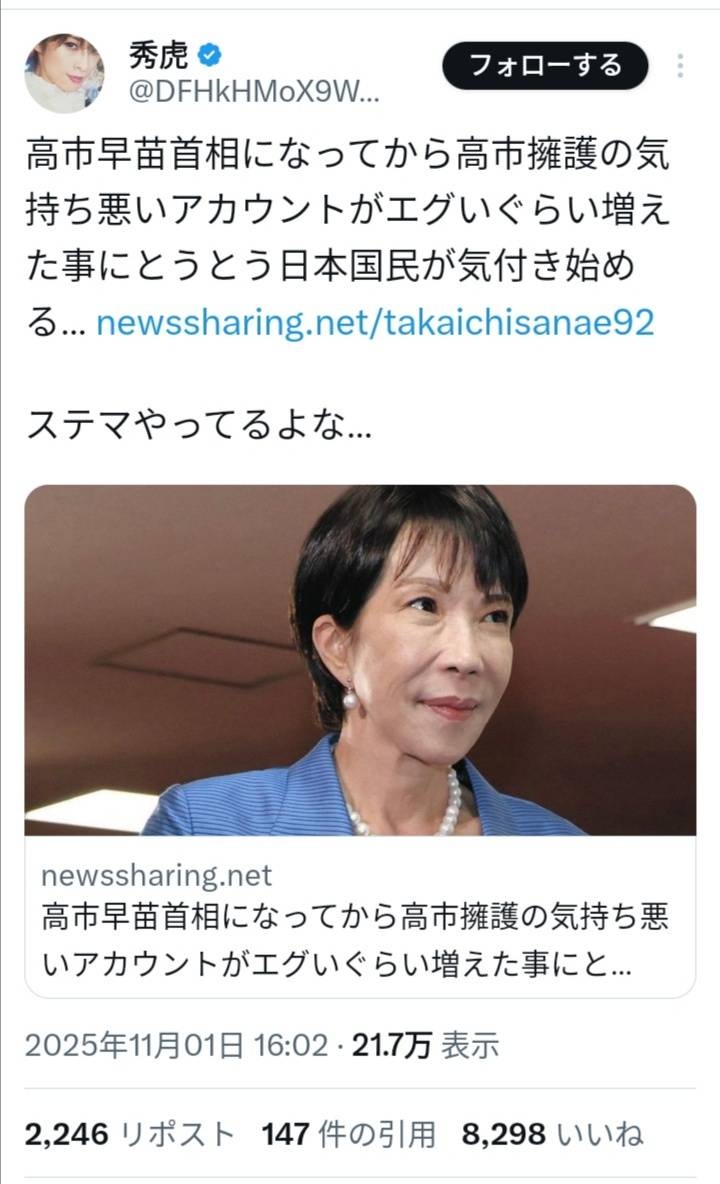
Task: Click the newssharing.net domain on the card
Action: pos(156,875)
